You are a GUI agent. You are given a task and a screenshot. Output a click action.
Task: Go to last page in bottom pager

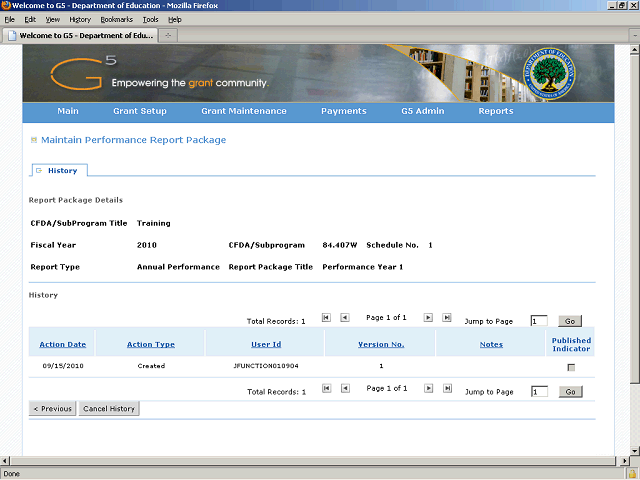tap(447, 388)
